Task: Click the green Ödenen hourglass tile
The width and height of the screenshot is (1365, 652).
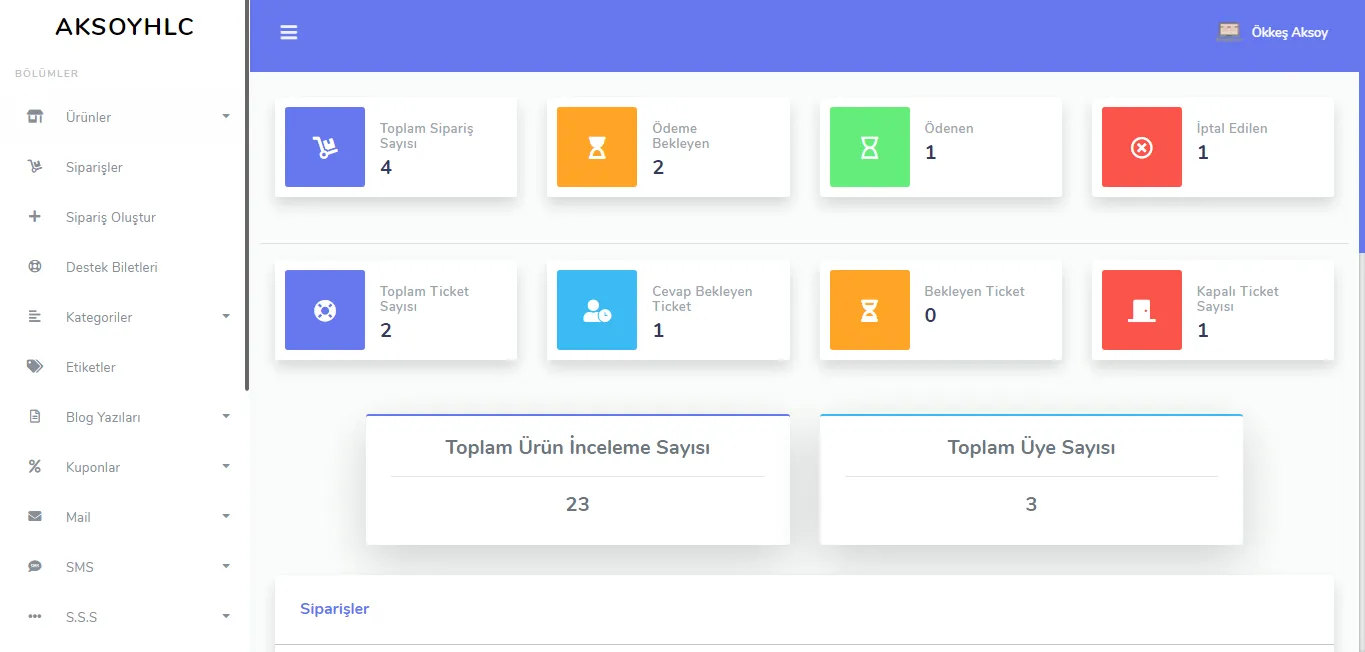Action: 870,147
